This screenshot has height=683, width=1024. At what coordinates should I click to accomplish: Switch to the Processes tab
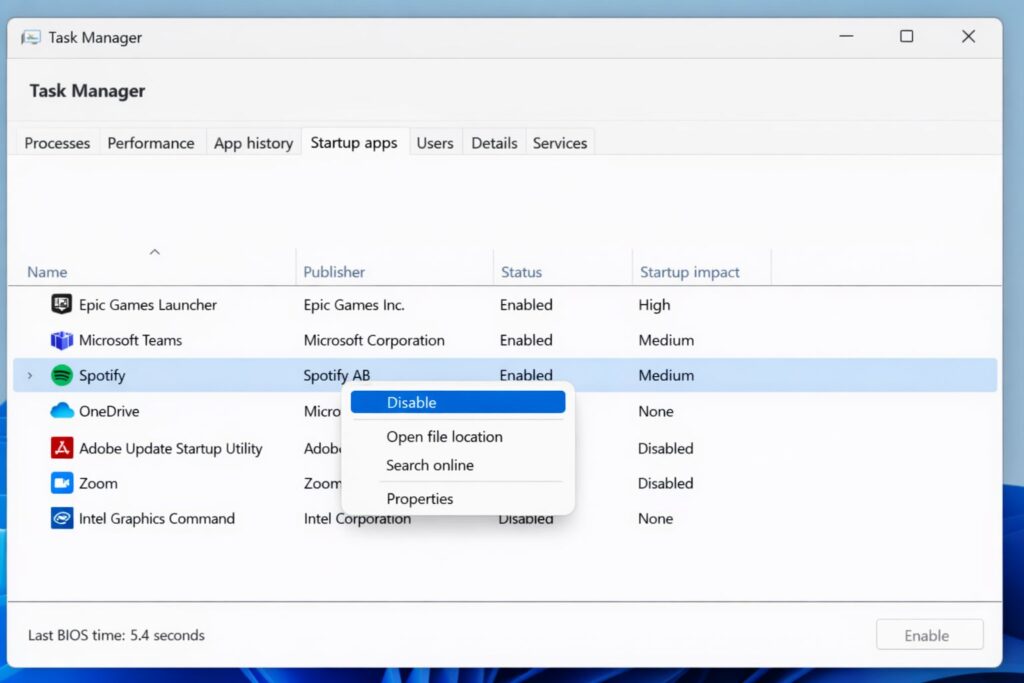click(56, 142)
